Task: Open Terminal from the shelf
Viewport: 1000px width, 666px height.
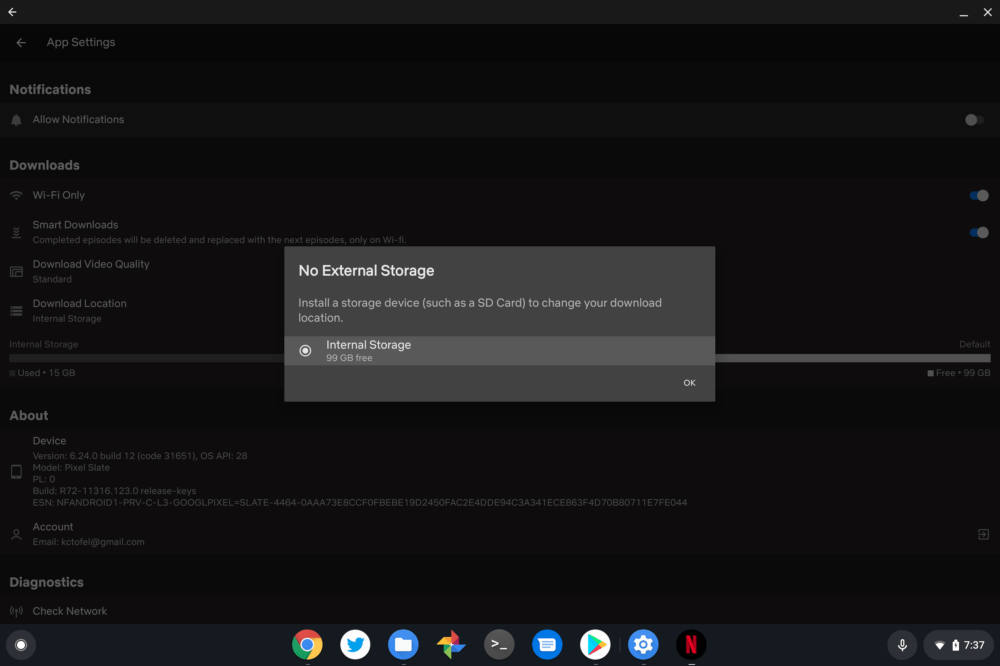Action: [499, 645]
